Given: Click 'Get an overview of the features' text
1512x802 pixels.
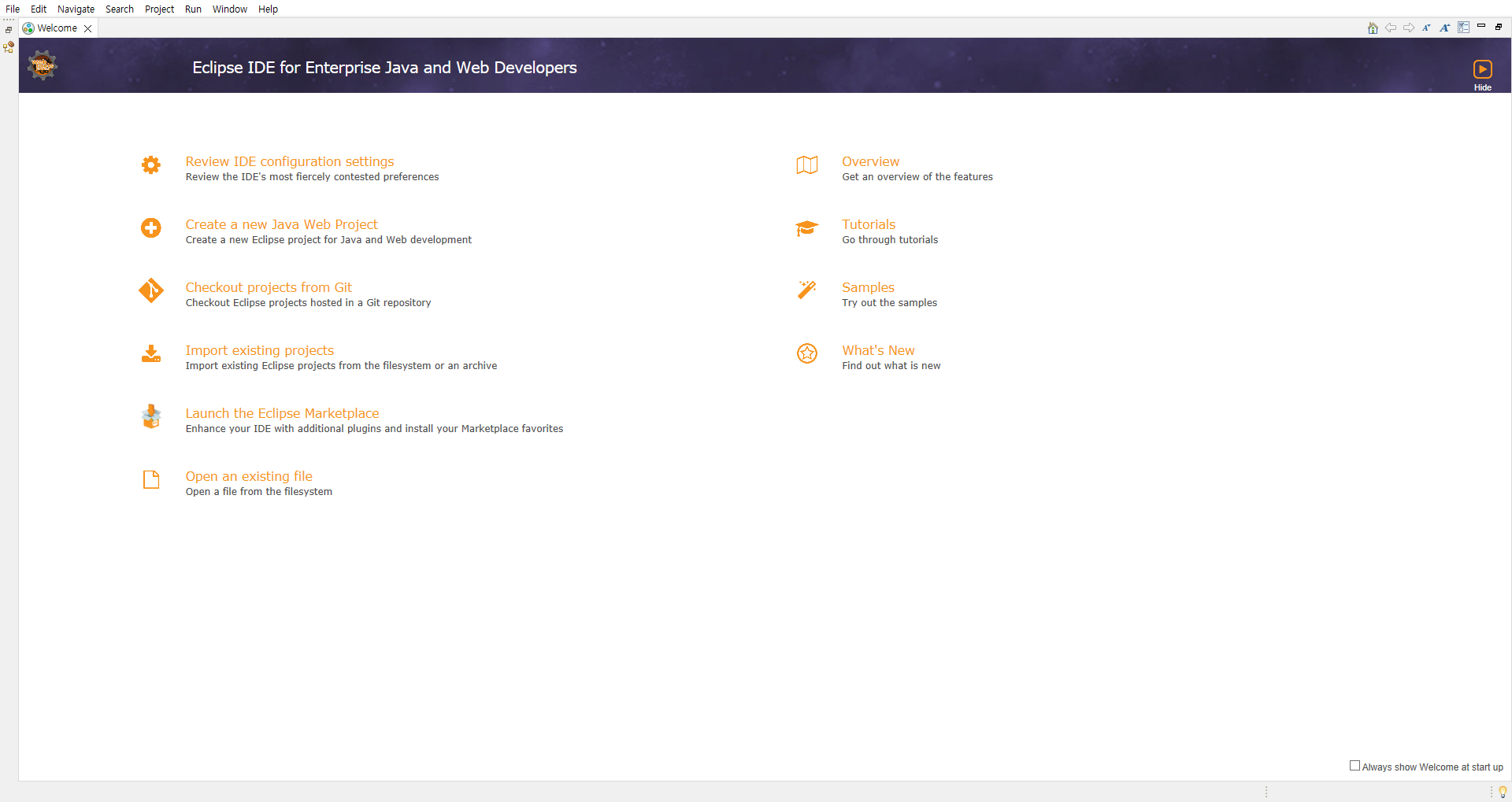Looking at the screenshot, I should click(x=917, y=177).
